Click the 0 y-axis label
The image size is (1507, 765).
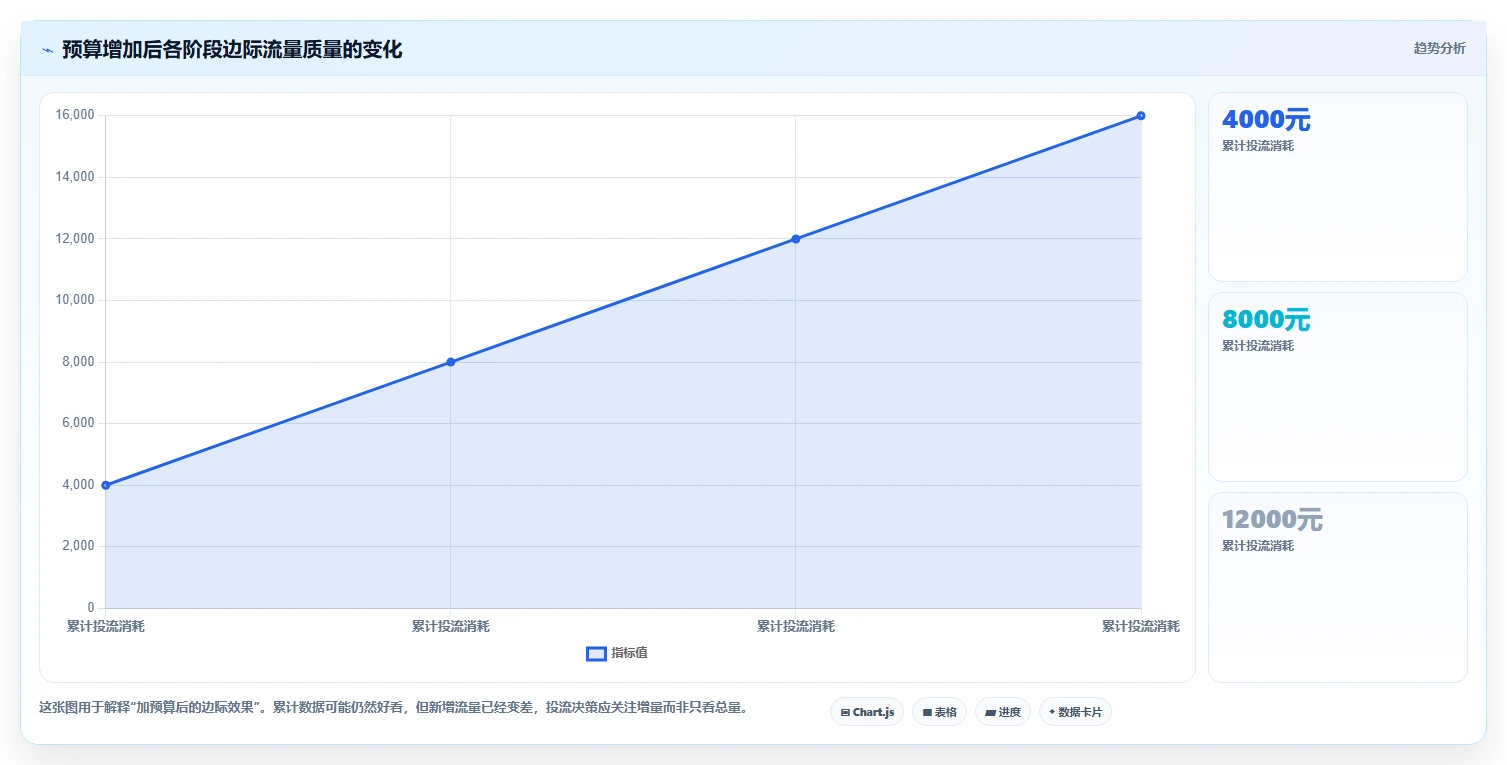tap(91, 608)
